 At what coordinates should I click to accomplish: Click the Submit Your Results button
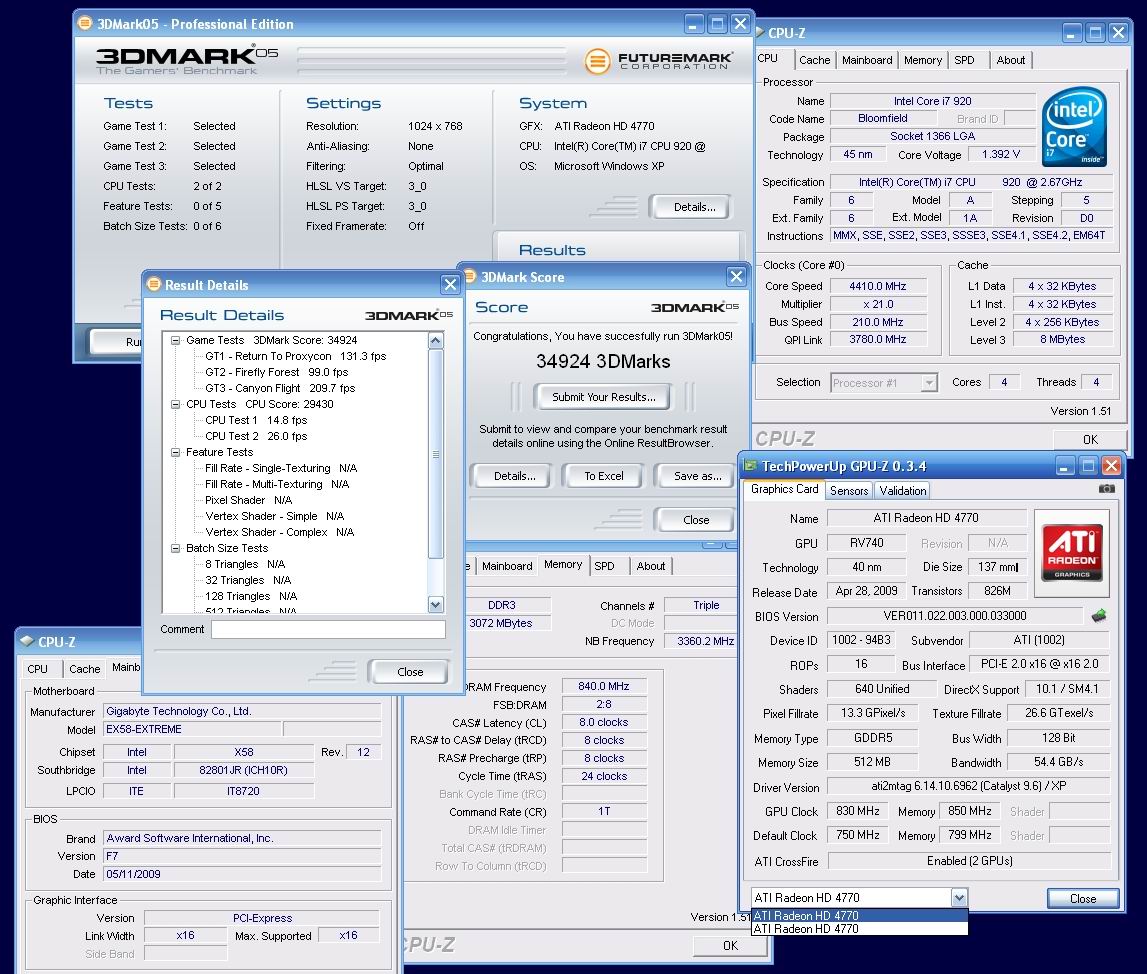[x=603, y=397]
